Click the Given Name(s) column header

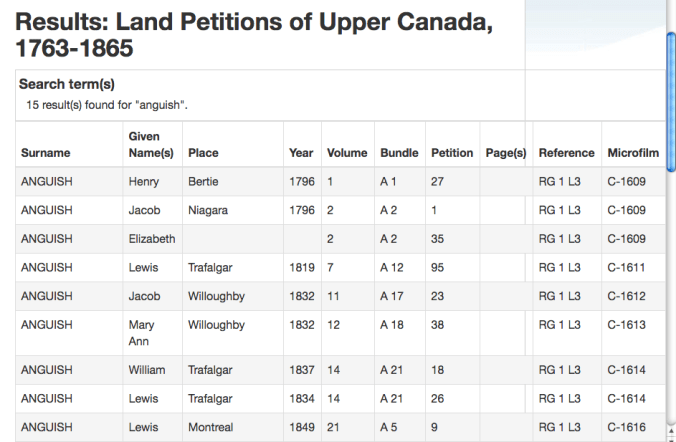click(x=151, y=144)
